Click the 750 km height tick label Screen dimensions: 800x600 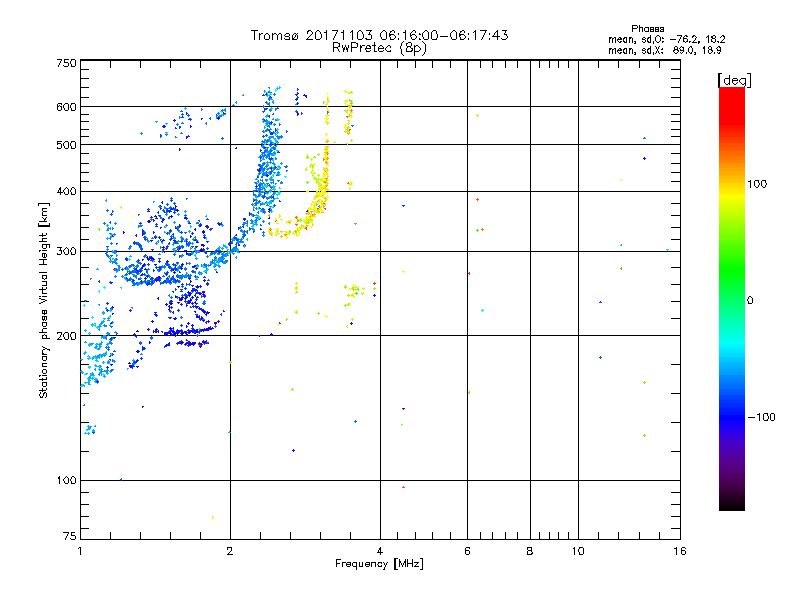point(66,63)
